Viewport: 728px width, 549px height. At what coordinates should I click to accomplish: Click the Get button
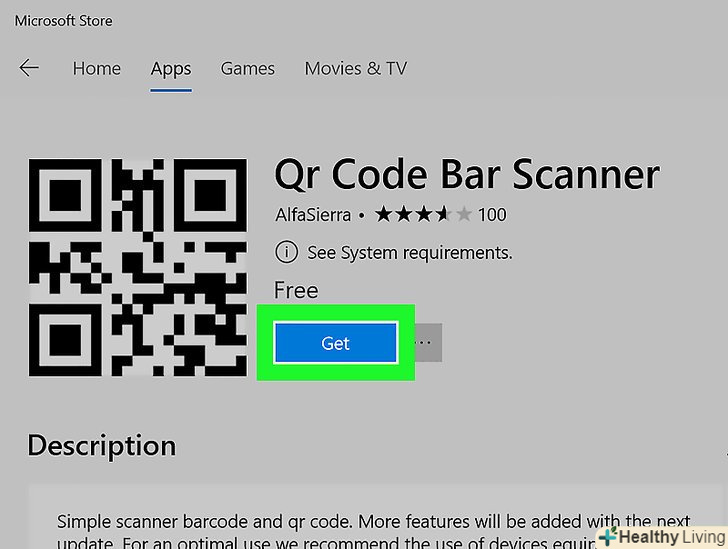coord(336,343)
